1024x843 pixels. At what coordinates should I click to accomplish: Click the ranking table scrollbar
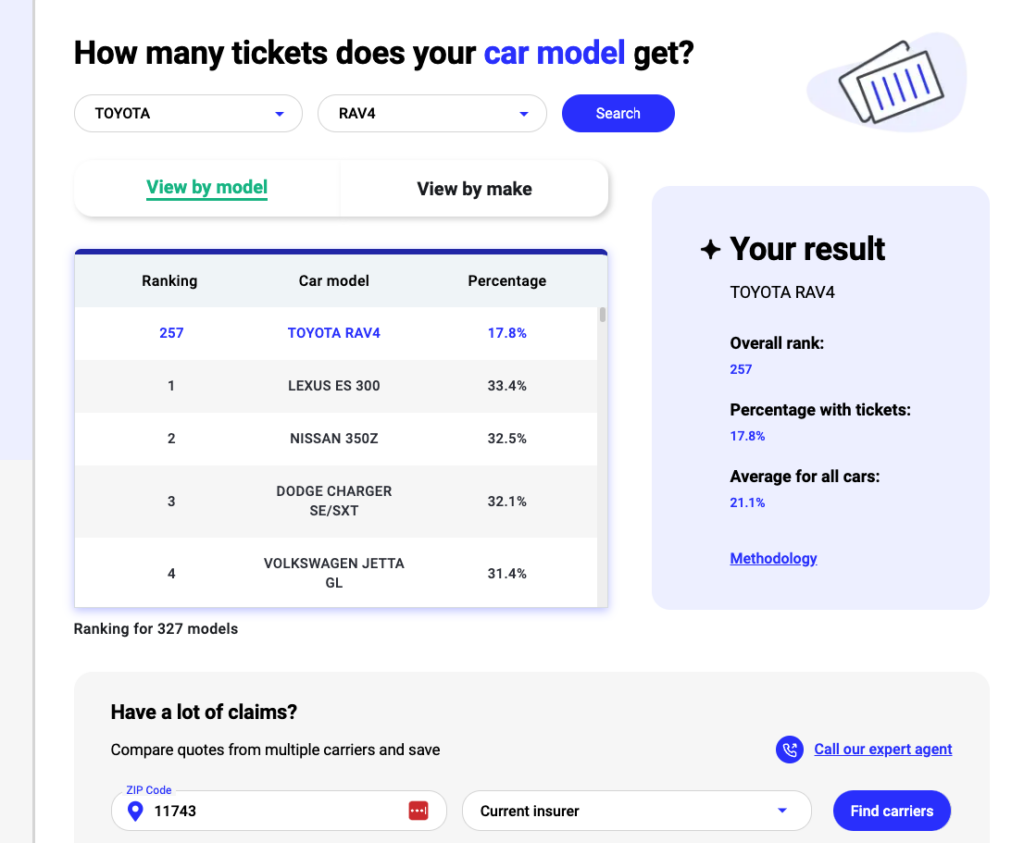(602, 316)
